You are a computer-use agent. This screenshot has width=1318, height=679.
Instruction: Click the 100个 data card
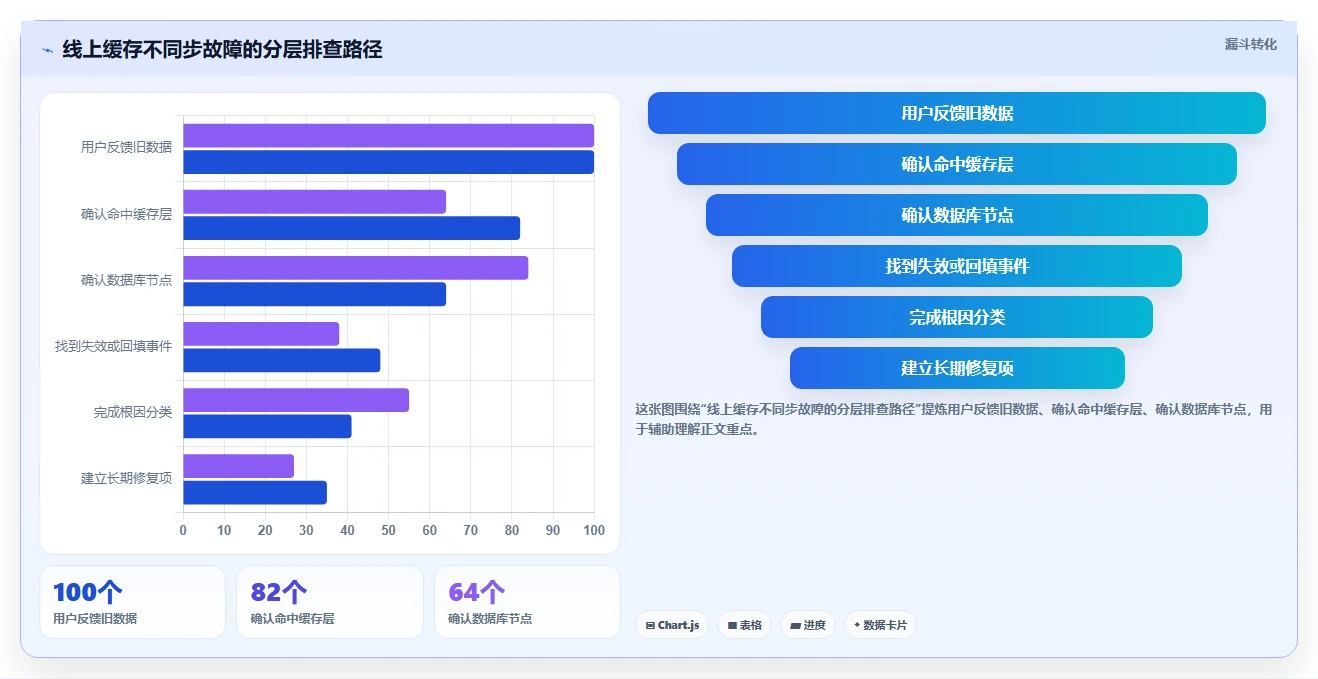point(133,602)
